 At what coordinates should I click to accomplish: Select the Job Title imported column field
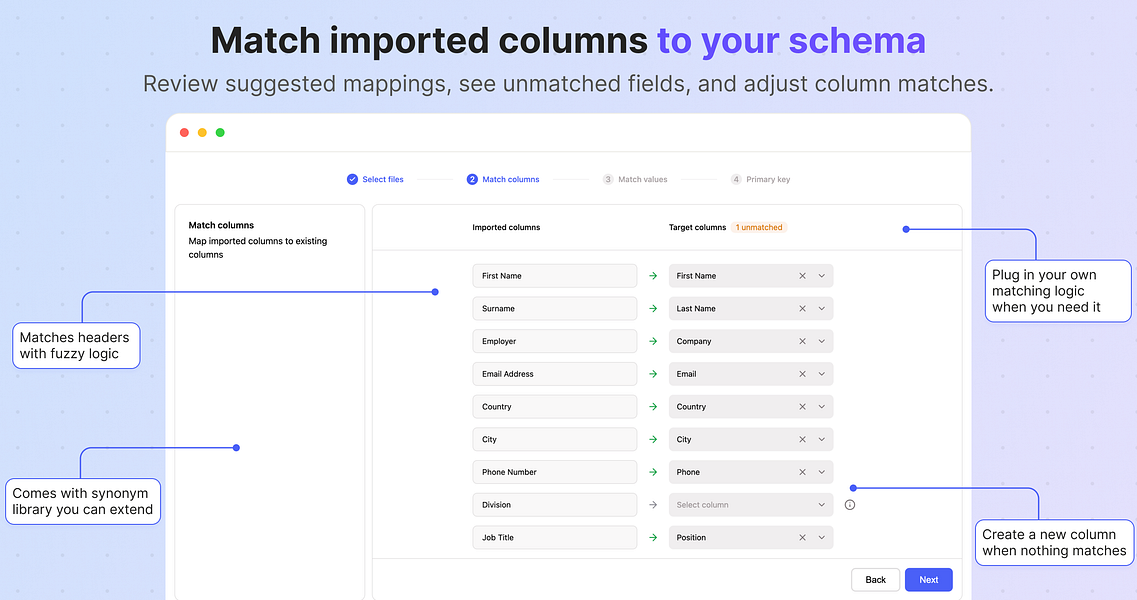pyautogui.click(x=555, y=538)
